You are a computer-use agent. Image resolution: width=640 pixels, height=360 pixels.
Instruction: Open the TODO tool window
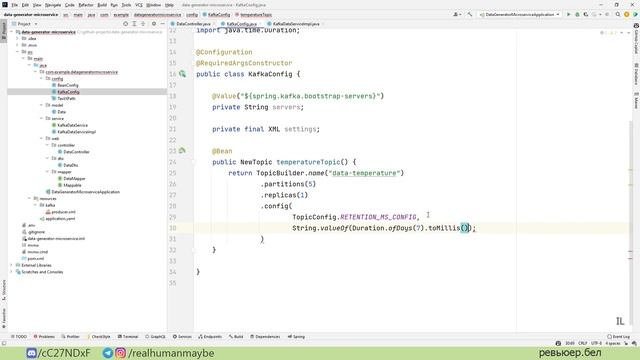18,337
